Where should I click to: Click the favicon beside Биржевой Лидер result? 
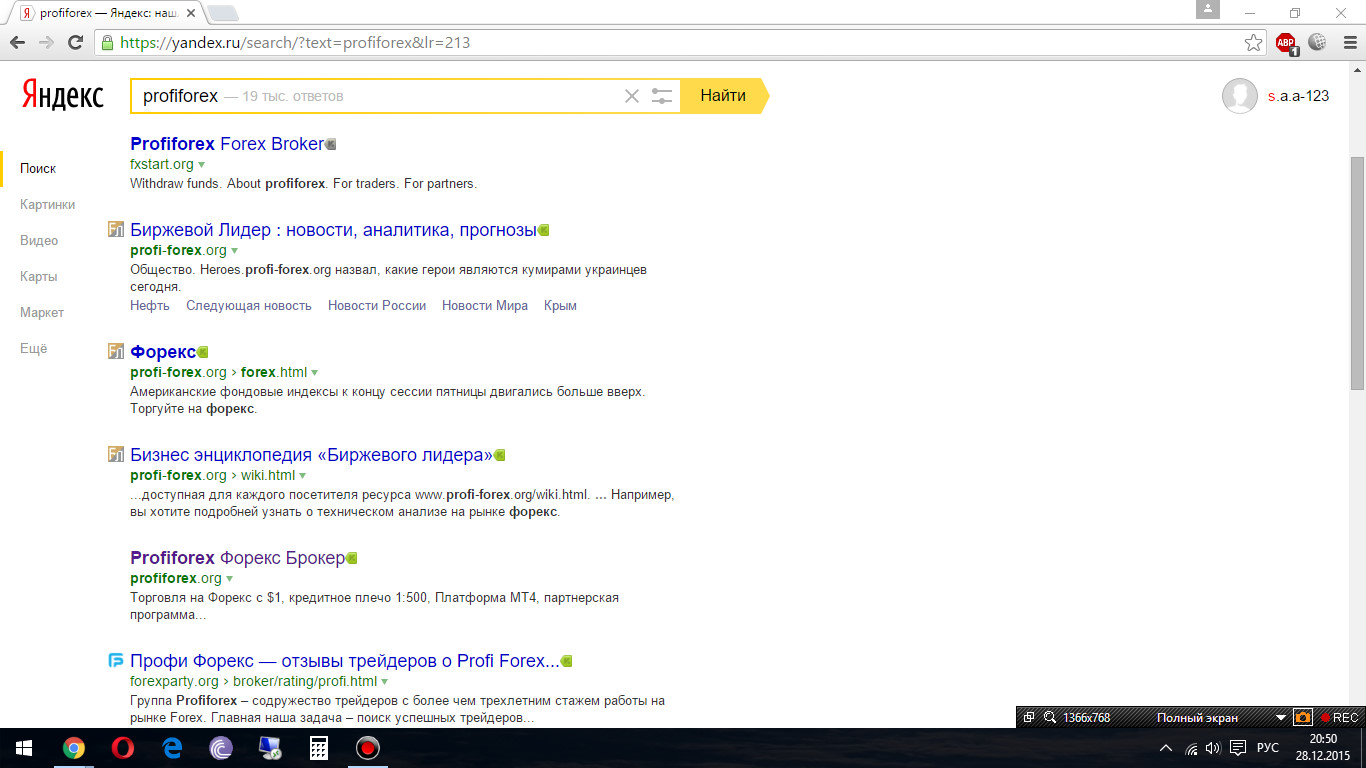(x=115, y=230)
